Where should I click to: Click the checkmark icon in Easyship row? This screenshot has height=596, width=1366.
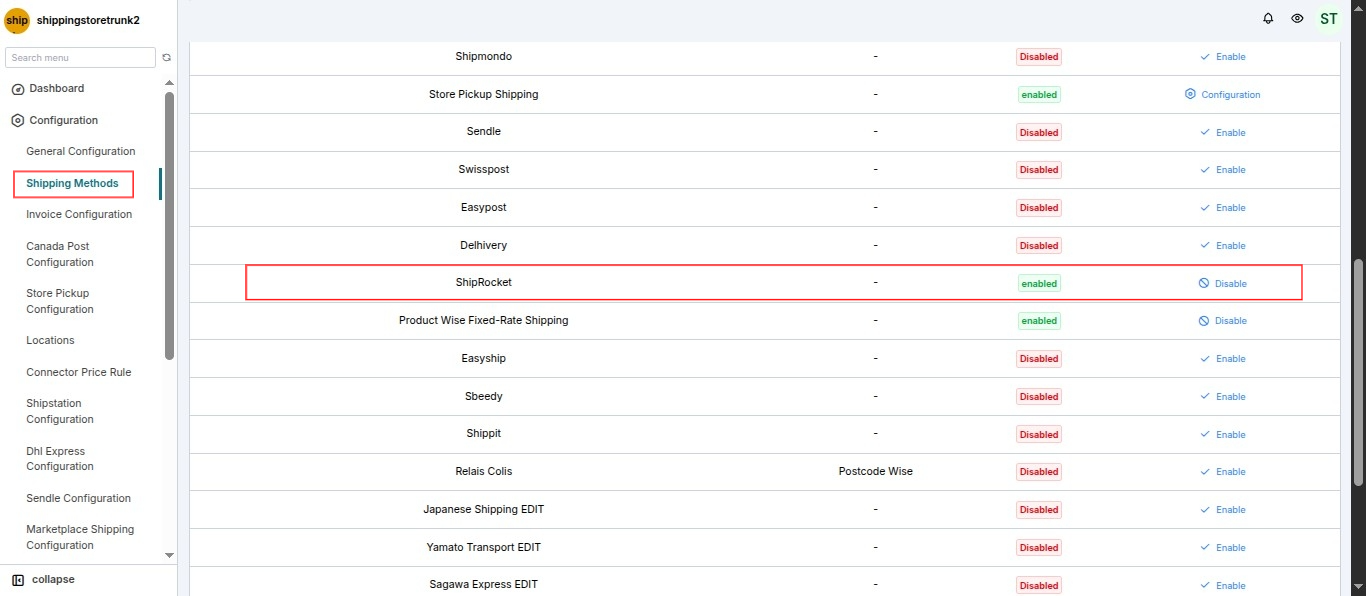tap(1205, 359)
